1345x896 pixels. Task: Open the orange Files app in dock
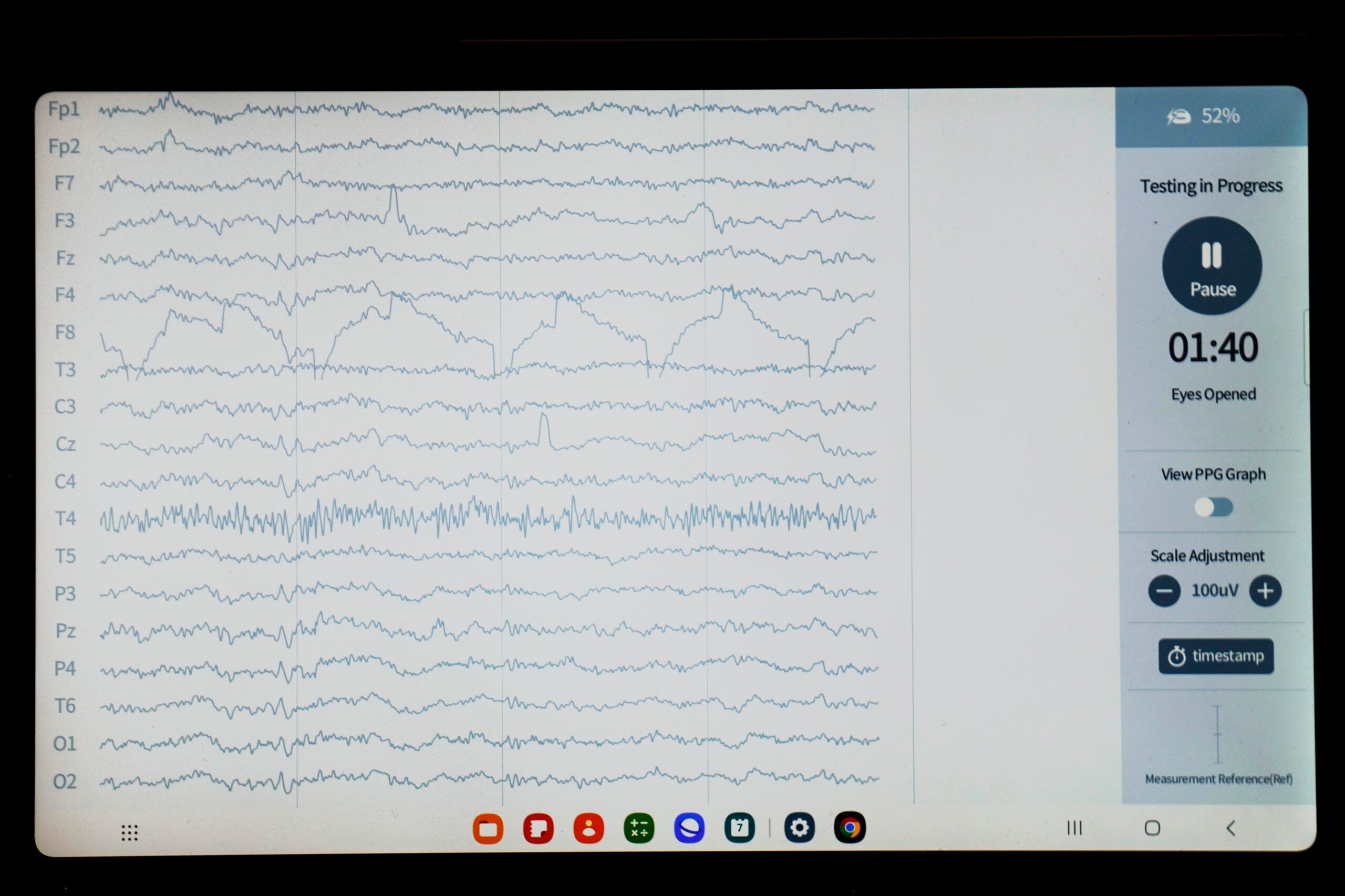pos(488,829)
